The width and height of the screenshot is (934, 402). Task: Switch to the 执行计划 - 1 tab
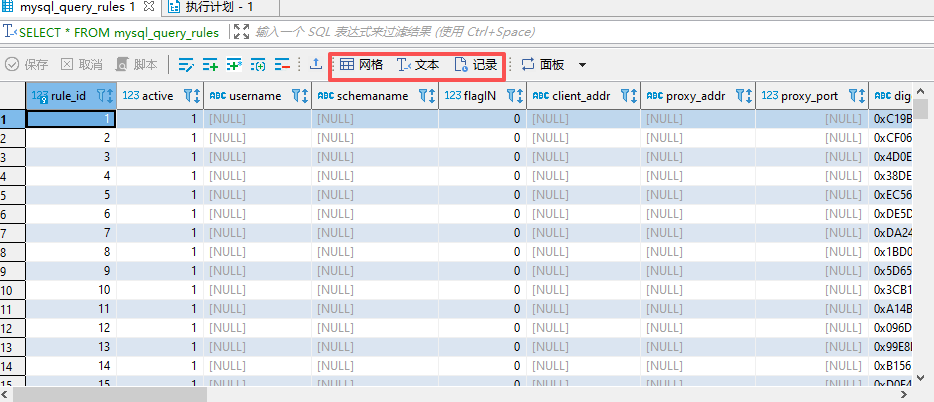[x=216, y=8]
